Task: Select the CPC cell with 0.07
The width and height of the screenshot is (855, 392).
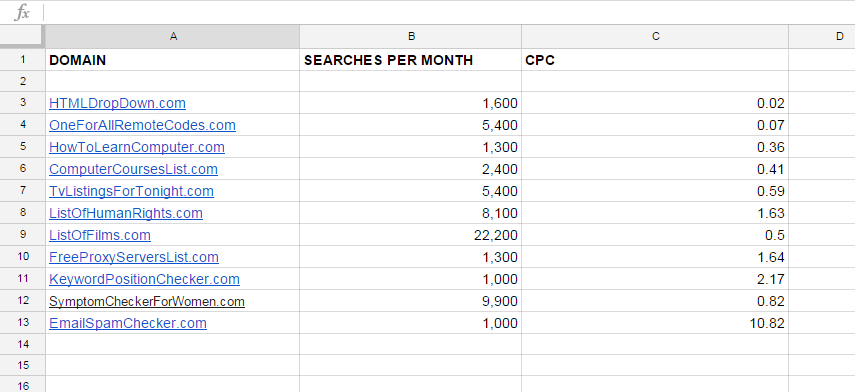Action: (x=655, y=125)
